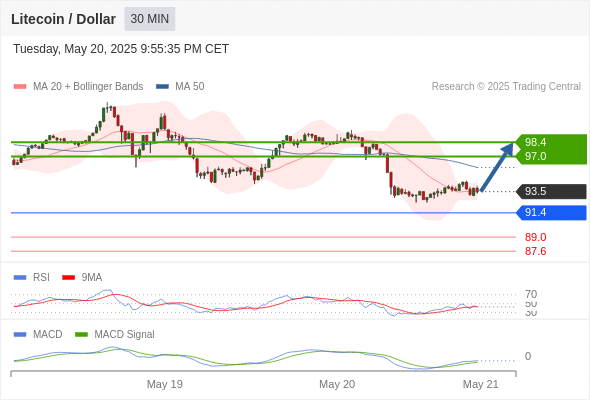Click the MACD blue legend marker
Image resolution: width=590 pixels, height=400 pixels.
point(20,335)
